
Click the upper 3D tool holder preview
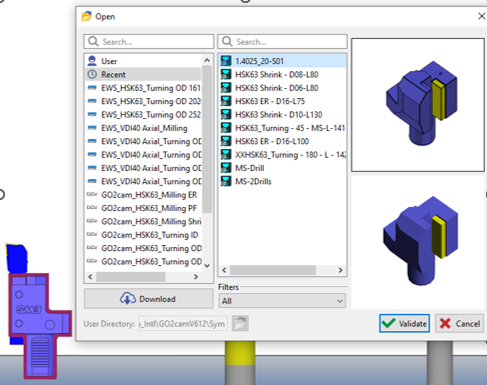418,105
